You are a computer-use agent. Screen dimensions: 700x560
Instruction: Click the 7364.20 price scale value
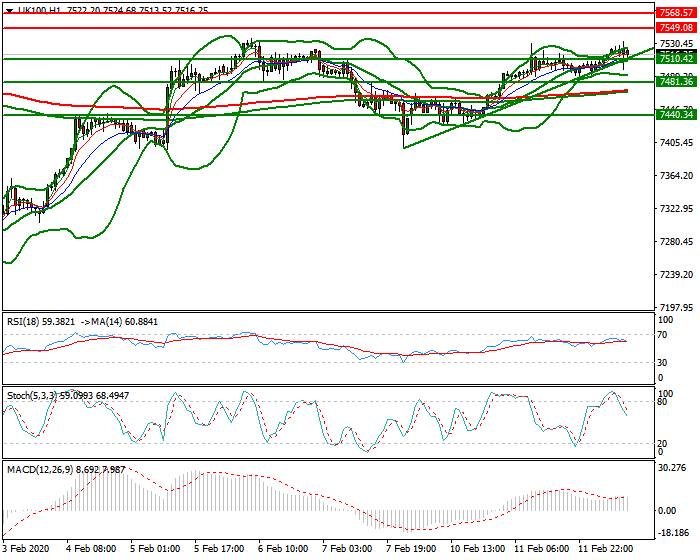(x=676, y=176)
